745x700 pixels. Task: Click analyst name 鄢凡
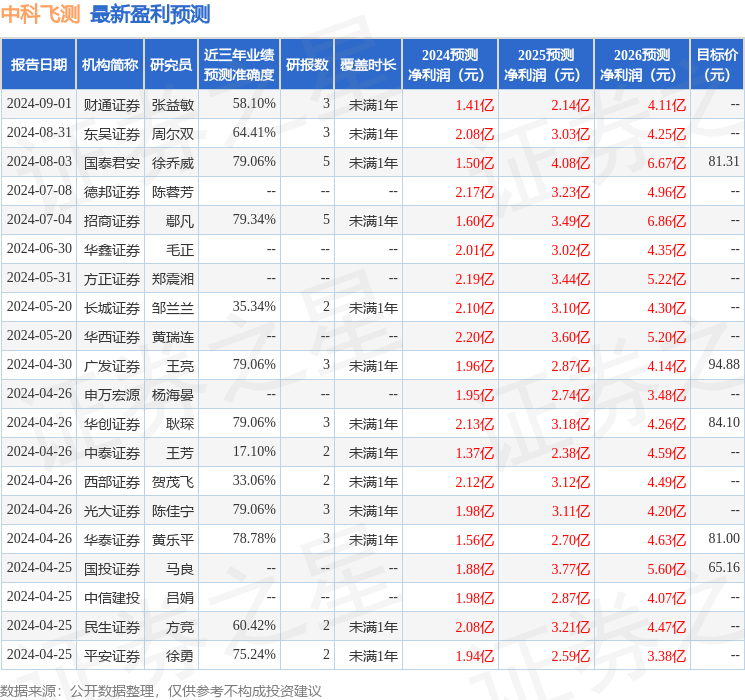180,221
